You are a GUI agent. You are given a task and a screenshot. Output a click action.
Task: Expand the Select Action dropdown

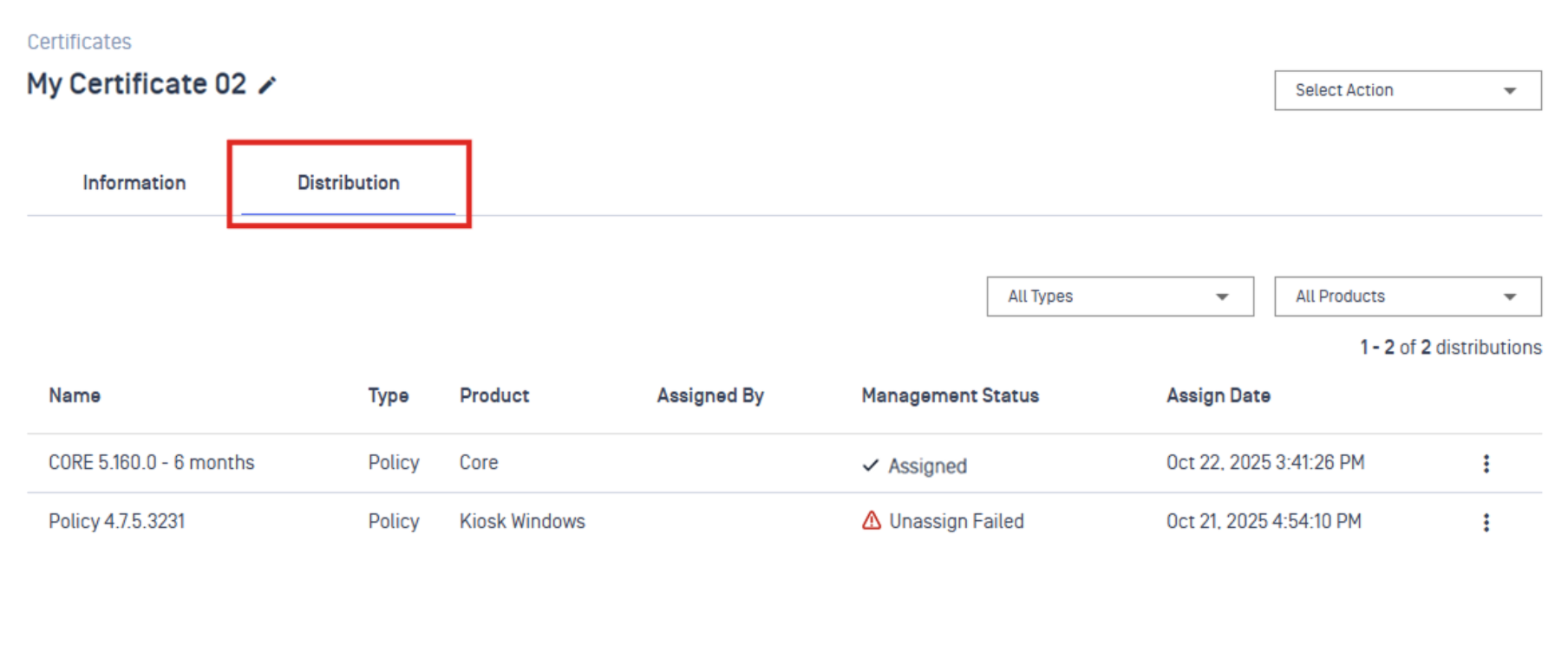point(1408,90)
